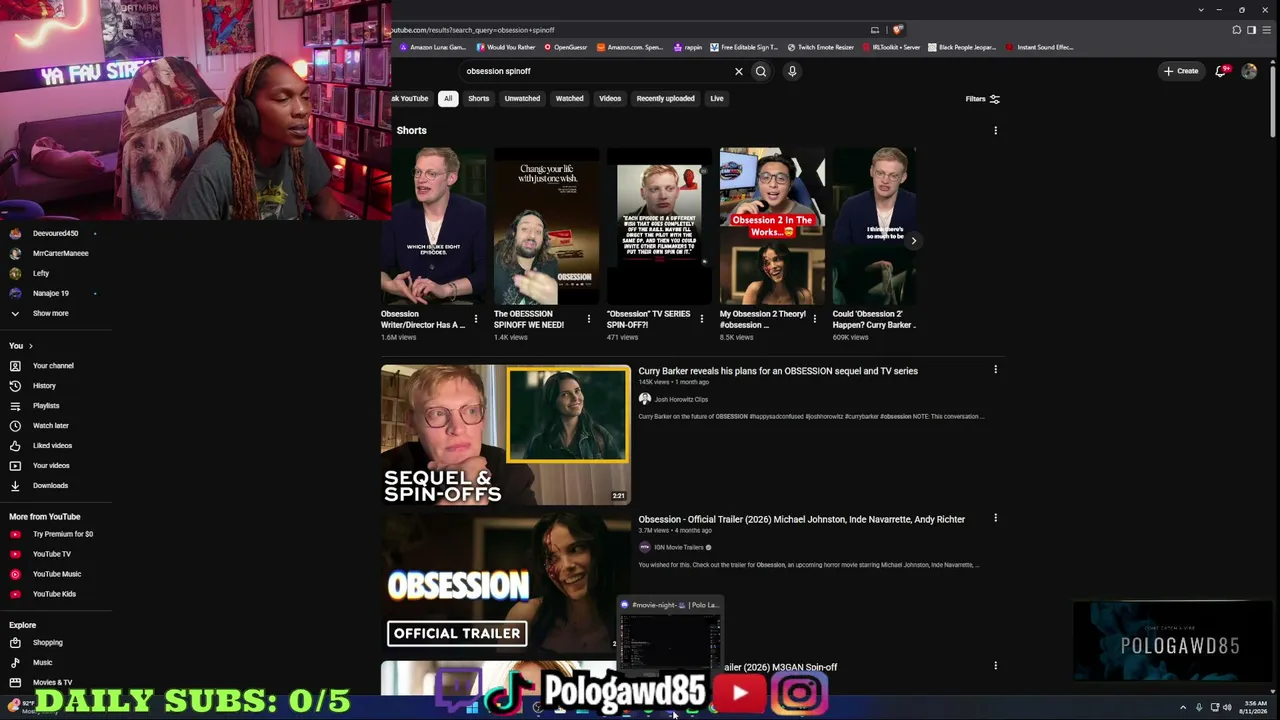The image size is (1280, 720).
Task: Open the Would You Rather bookmark
Action: point(506,47)
